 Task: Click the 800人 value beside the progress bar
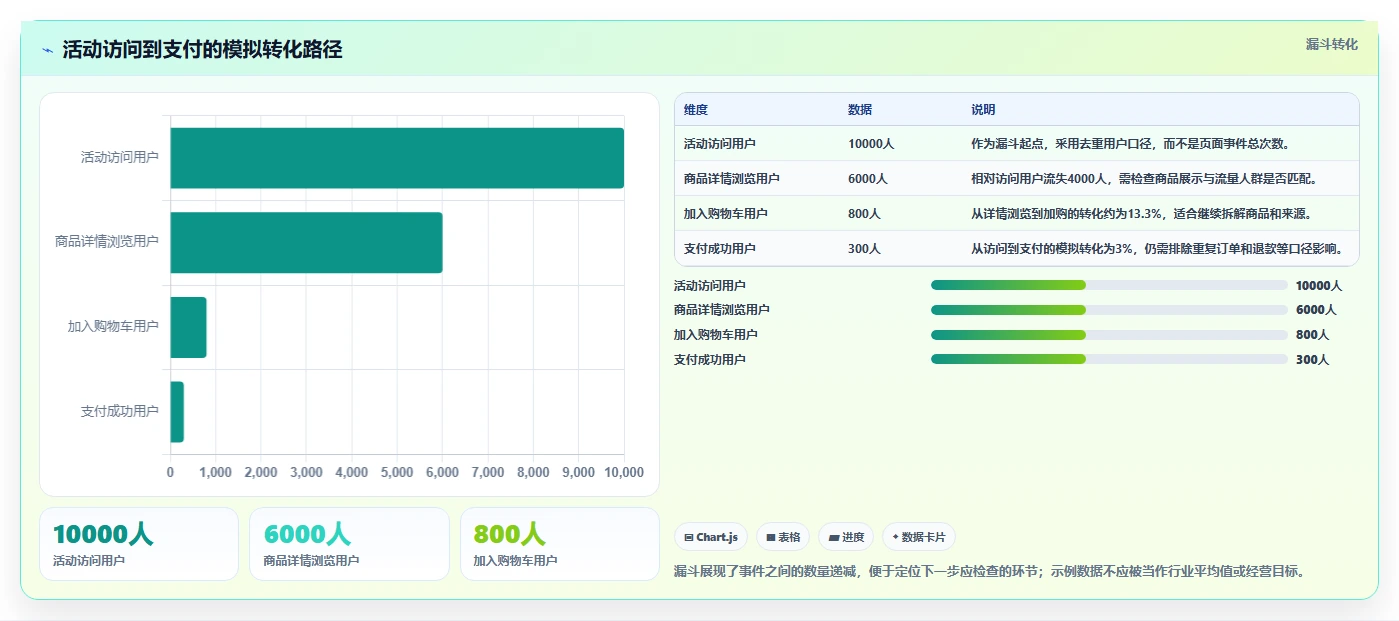tap(1312, 335)
